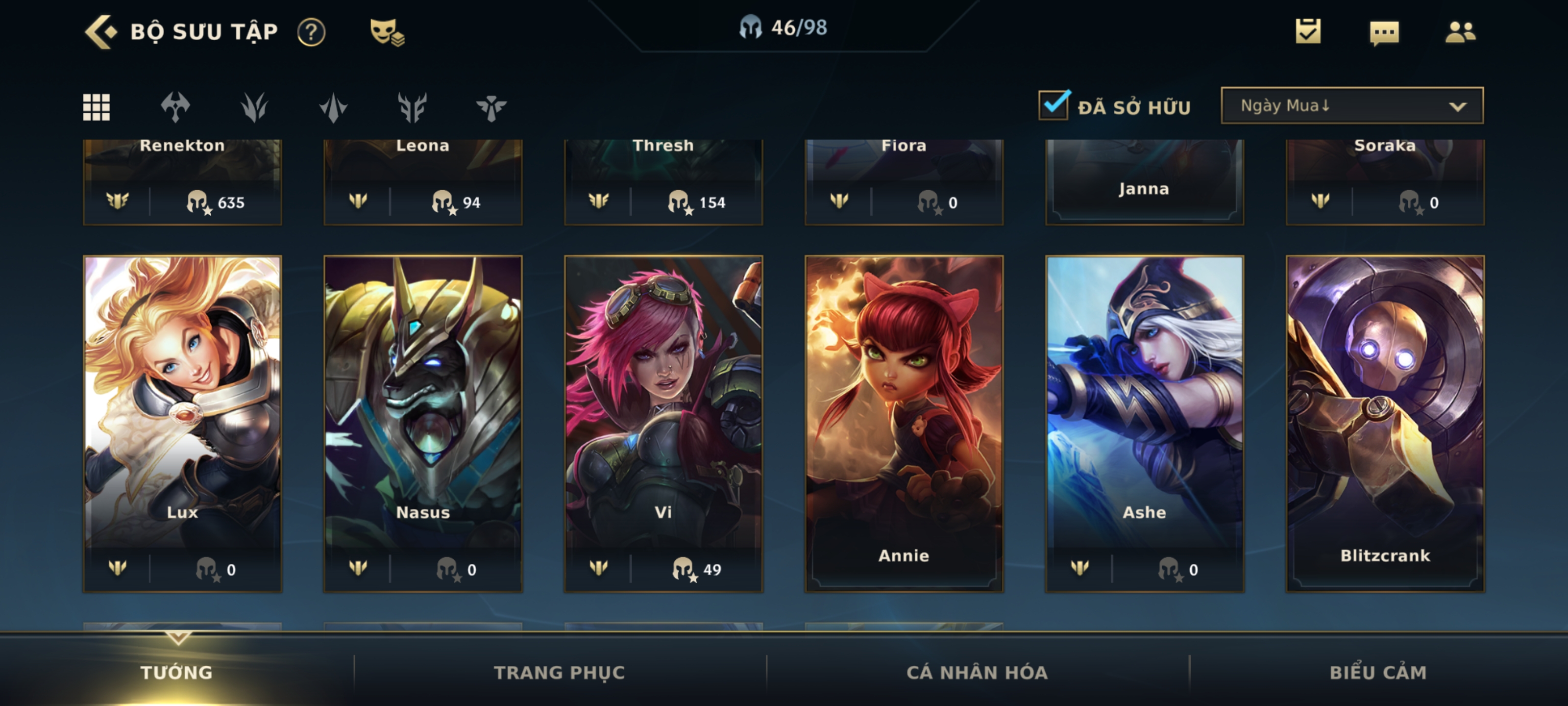The width and height of the screenshot is (1568, 706).
Task: Open the chat bubble icon
Action: coord(1384,33)
